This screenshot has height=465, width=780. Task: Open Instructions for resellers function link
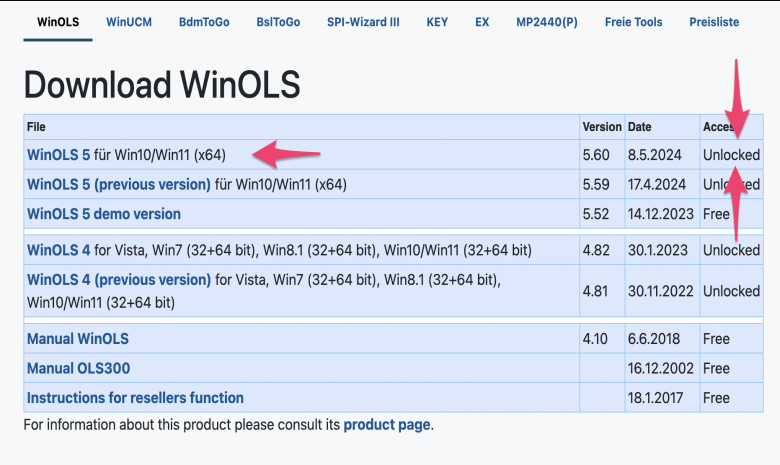[135, 398]
